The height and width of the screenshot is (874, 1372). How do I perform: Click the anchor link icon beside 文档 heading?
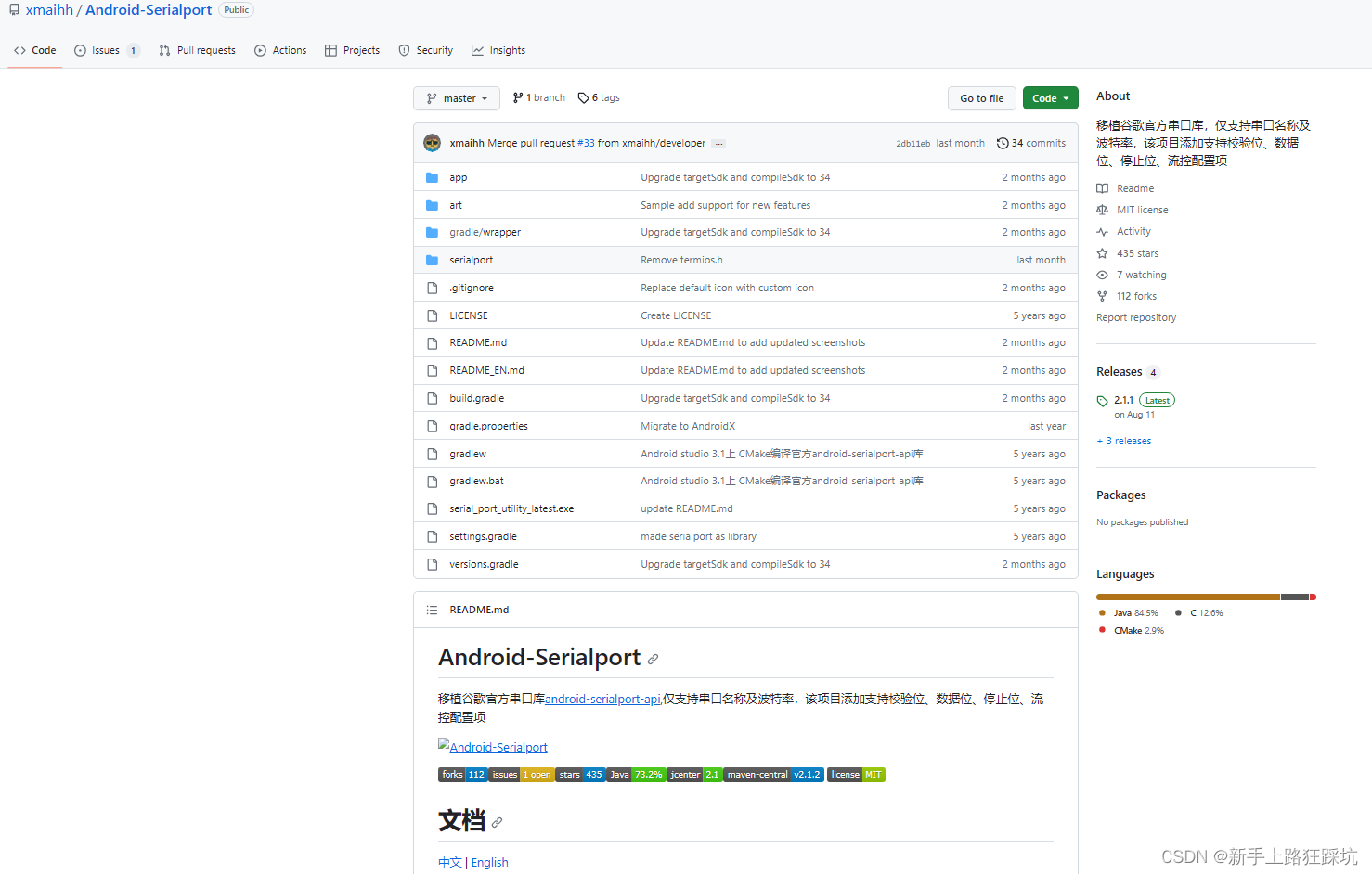click(497, 822)
